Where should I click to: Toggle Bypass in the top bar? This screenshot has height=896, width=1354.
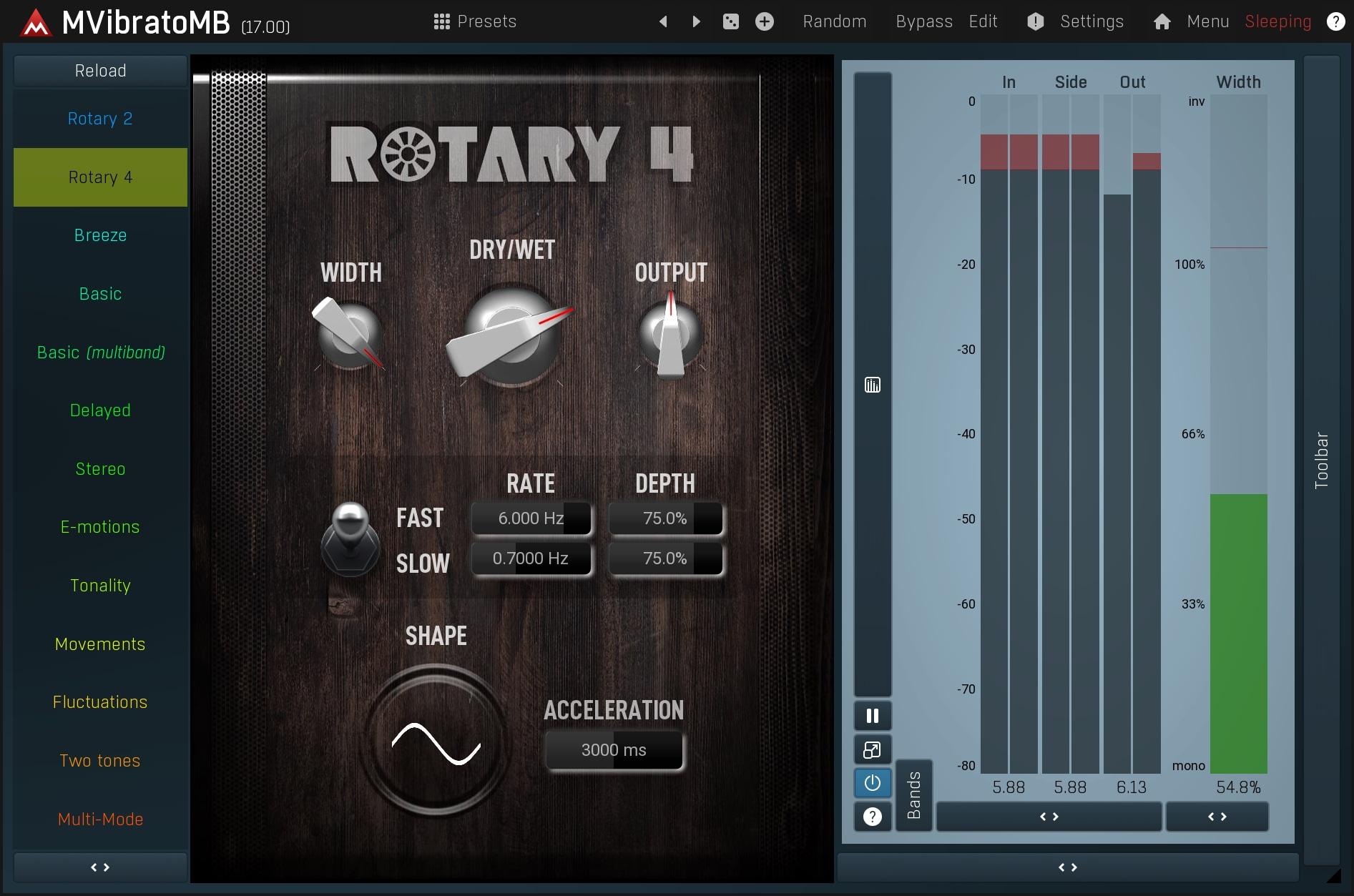pos(923,21)
